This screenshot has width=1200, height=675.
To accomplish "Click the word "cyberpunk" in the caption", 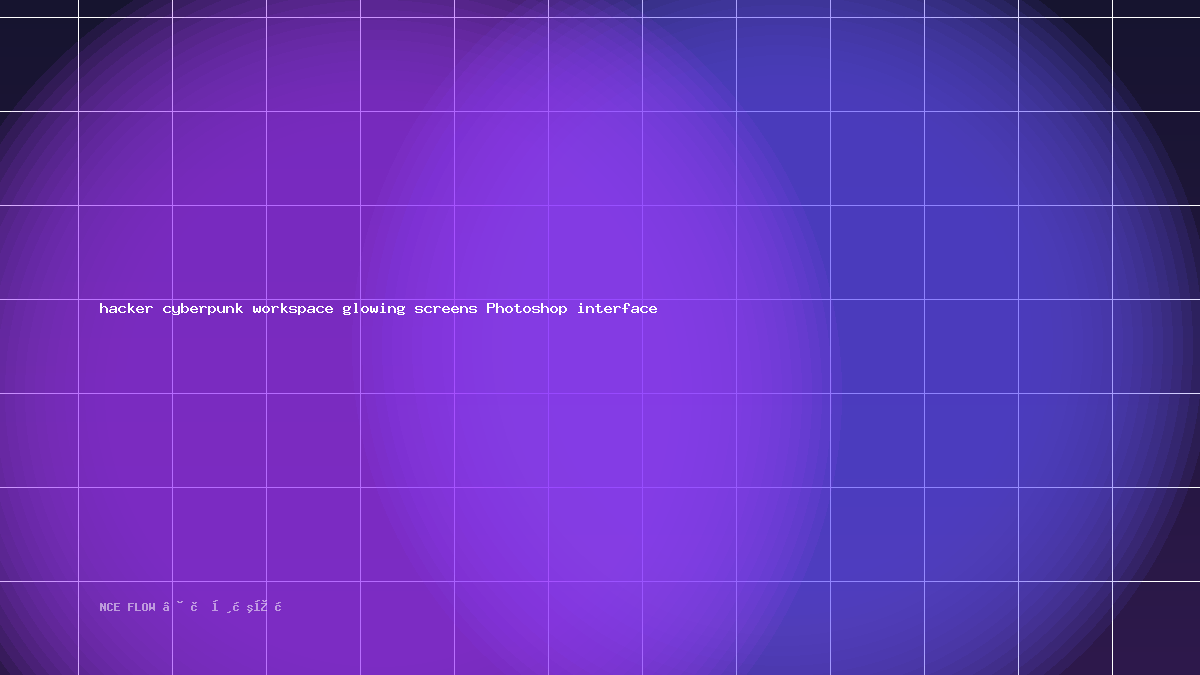I will [203, 309].
